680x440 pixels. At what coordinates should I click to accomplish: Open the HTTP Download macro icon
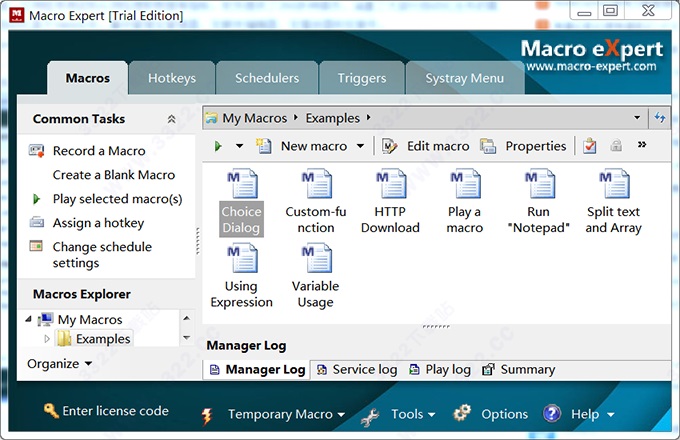click(390, 185)
